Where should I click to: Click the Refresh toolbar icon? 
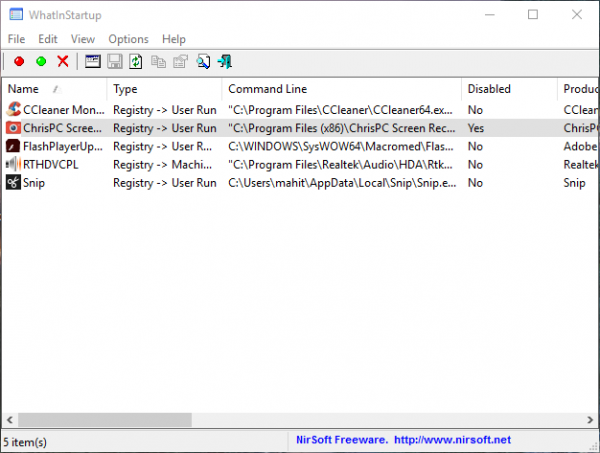click(136, 61)
